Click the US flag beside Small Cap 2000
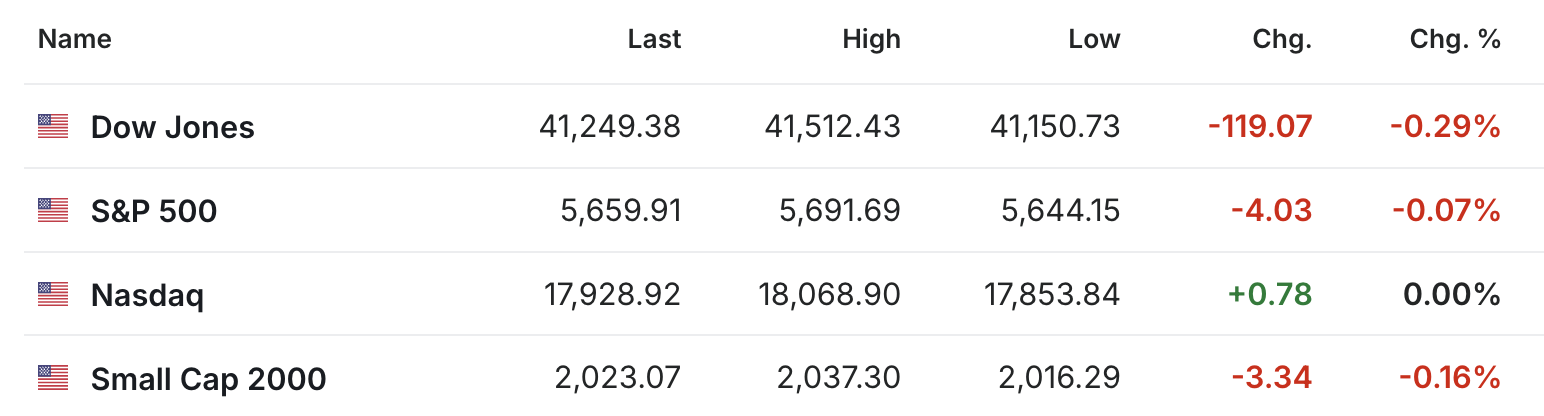1544x416 pixels. click(x=53, y=378)
